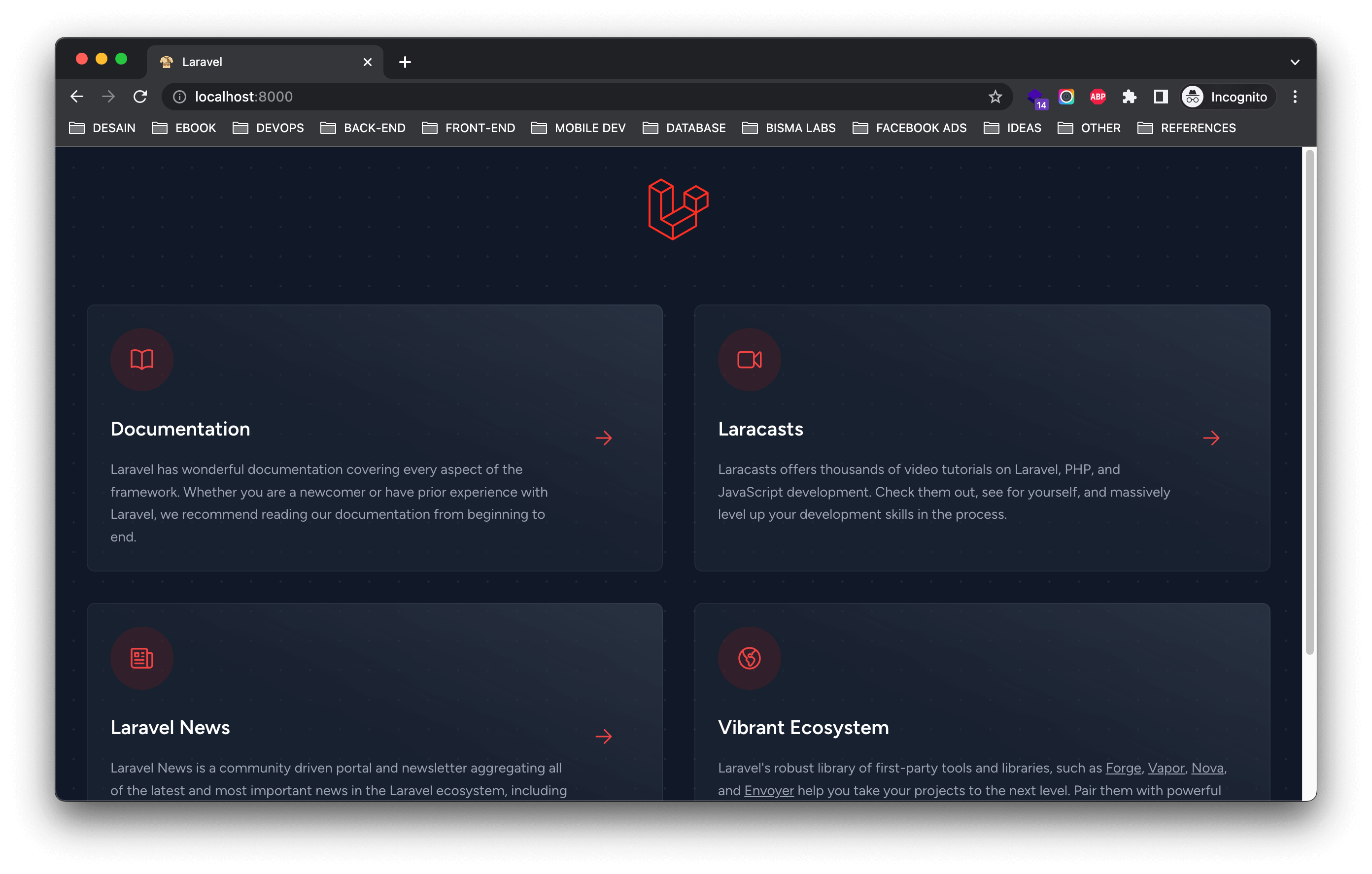1372x874 pixels.
Task: Click the Laravel News newspaper icon
Action: pyautogui.click(x=142, y=658)
